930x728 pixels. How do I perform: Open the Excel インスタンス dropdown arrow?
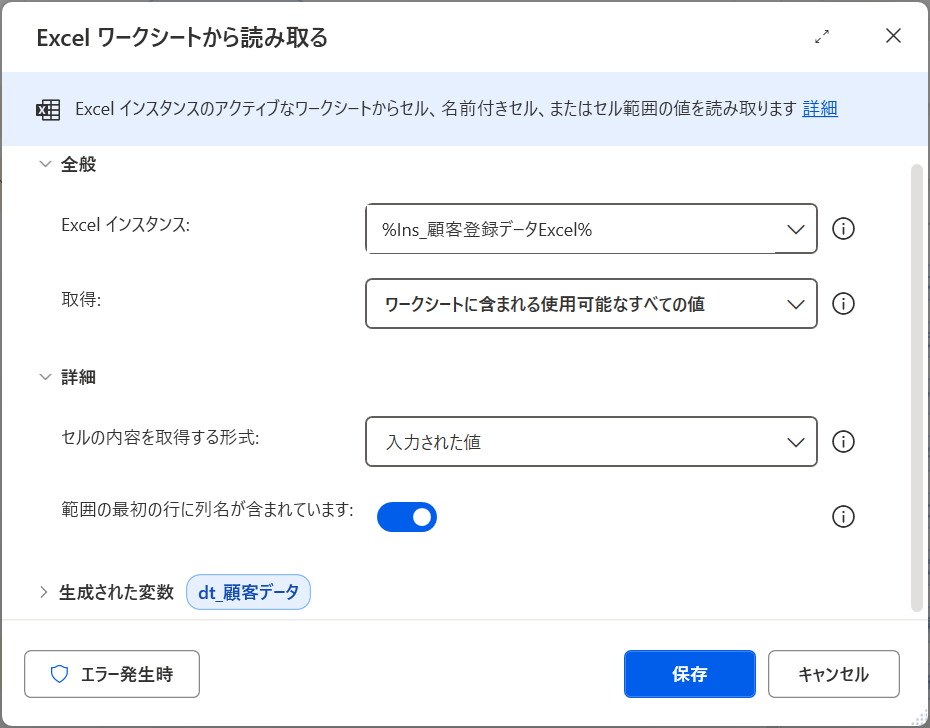coord(796,229)
